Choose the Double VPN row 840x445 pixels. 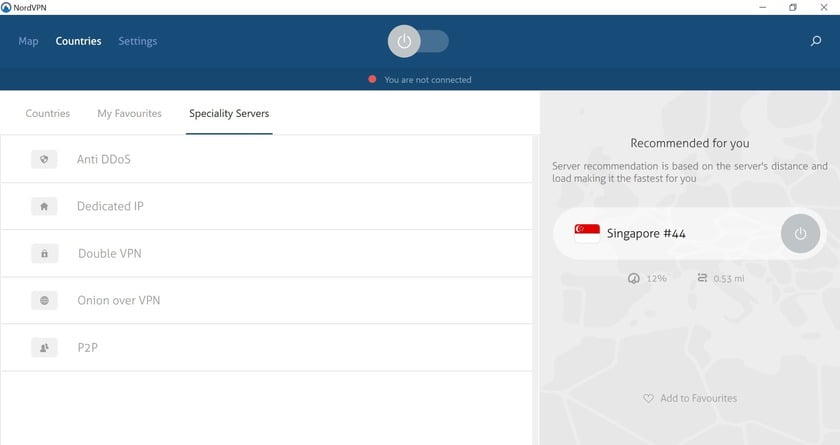267,253
